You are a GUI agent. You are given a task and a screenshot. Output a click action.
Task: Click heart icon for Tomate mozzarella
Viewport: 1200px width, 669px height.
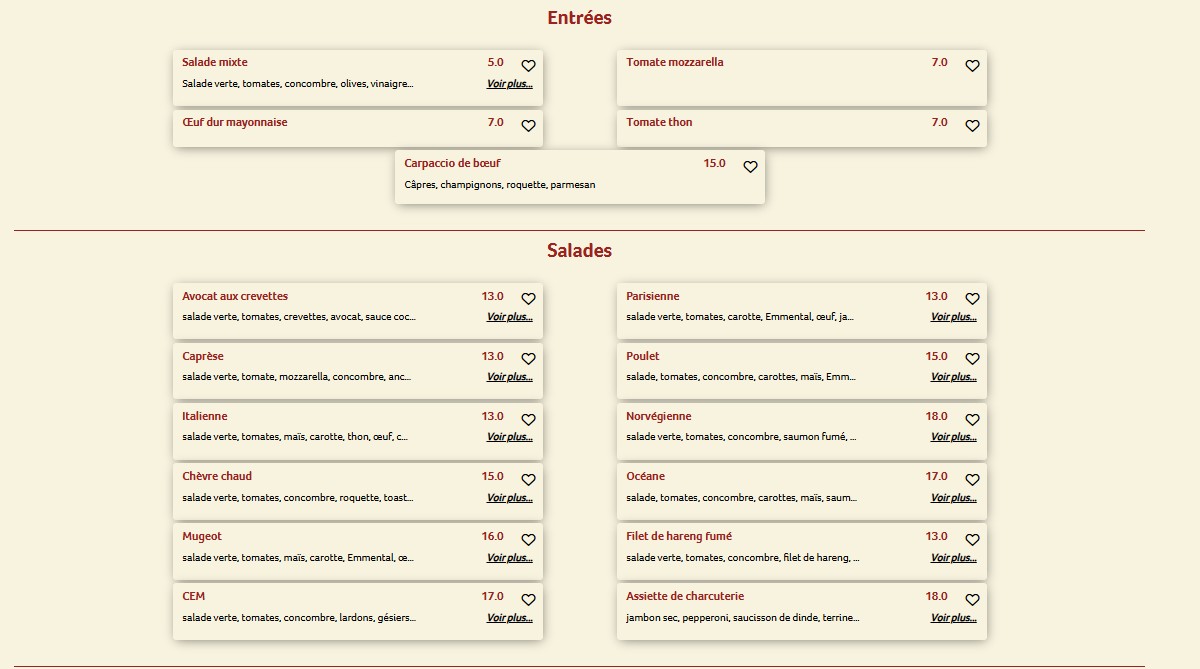[x=972, y=66]
